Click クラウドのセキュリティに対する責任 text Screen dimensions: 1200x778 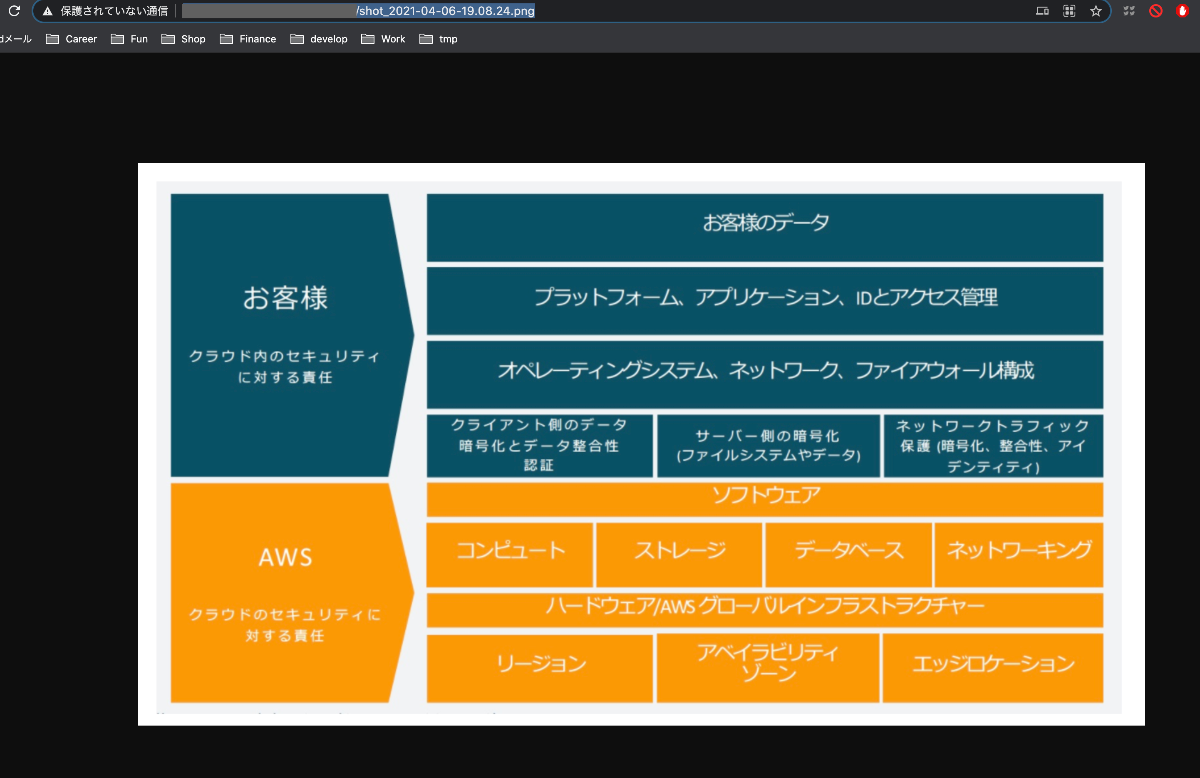[x=285, y=625]
